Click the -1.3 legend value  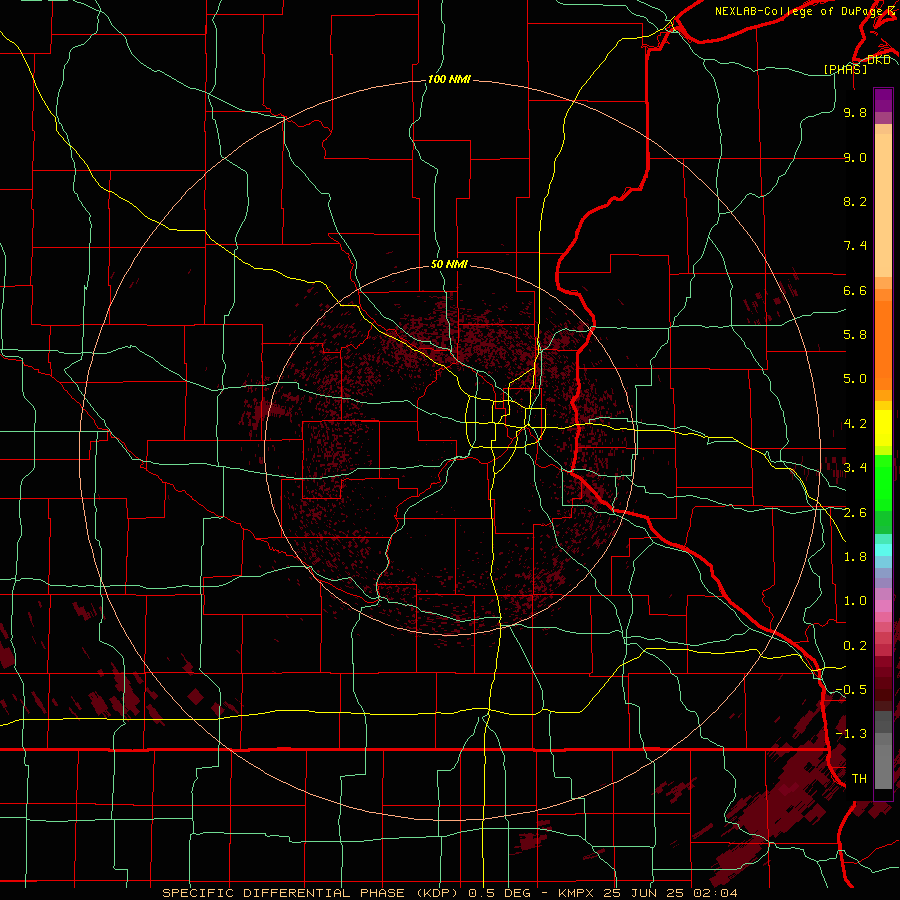click(x=851, y=734)
